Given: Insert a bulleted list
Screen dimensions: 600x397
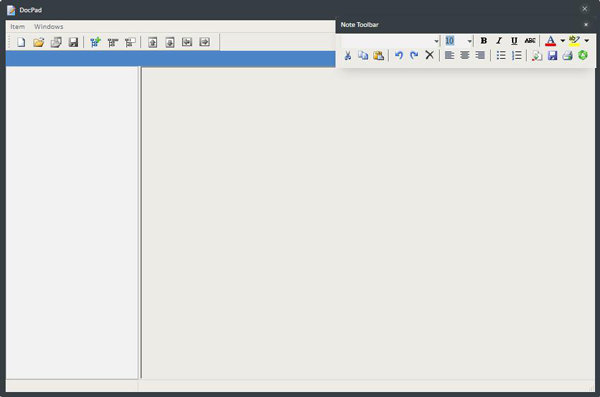Looking at the screenshot, I should click(x=501, y=56).
